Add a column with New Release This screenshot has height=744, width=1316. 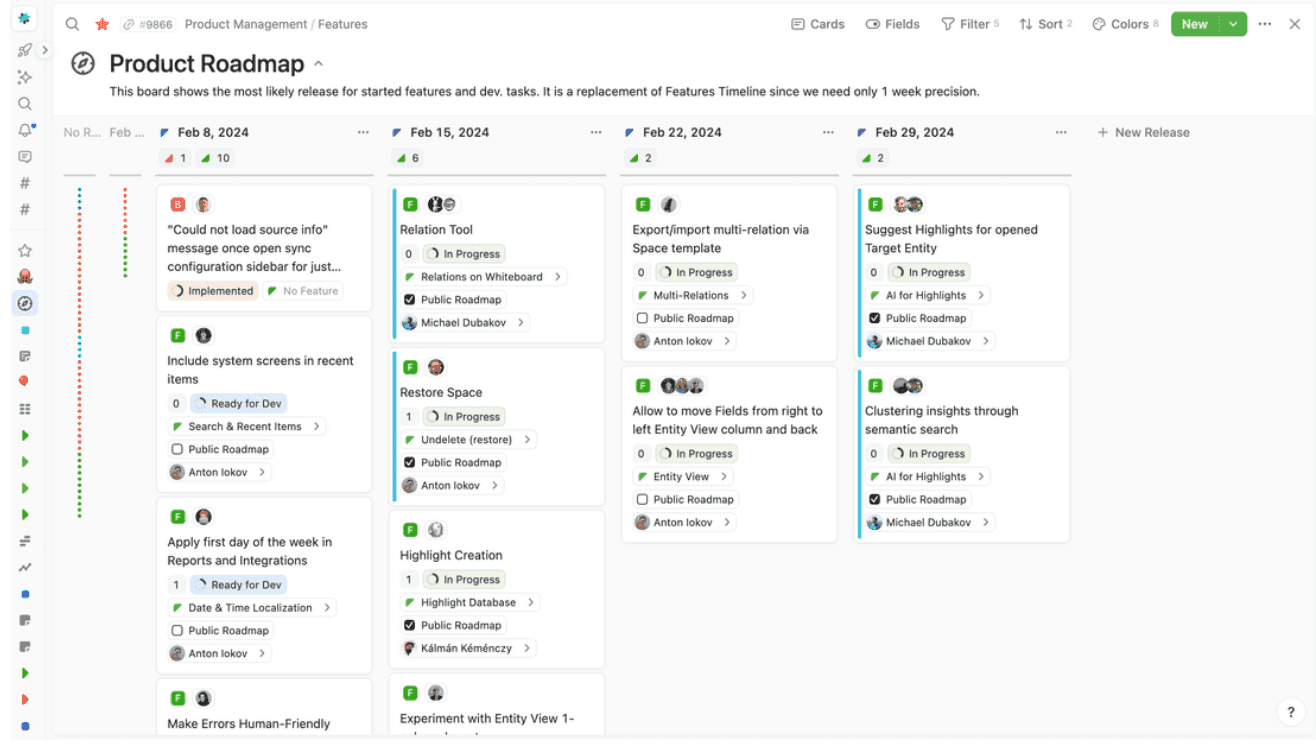click(x=1143, y=131)
